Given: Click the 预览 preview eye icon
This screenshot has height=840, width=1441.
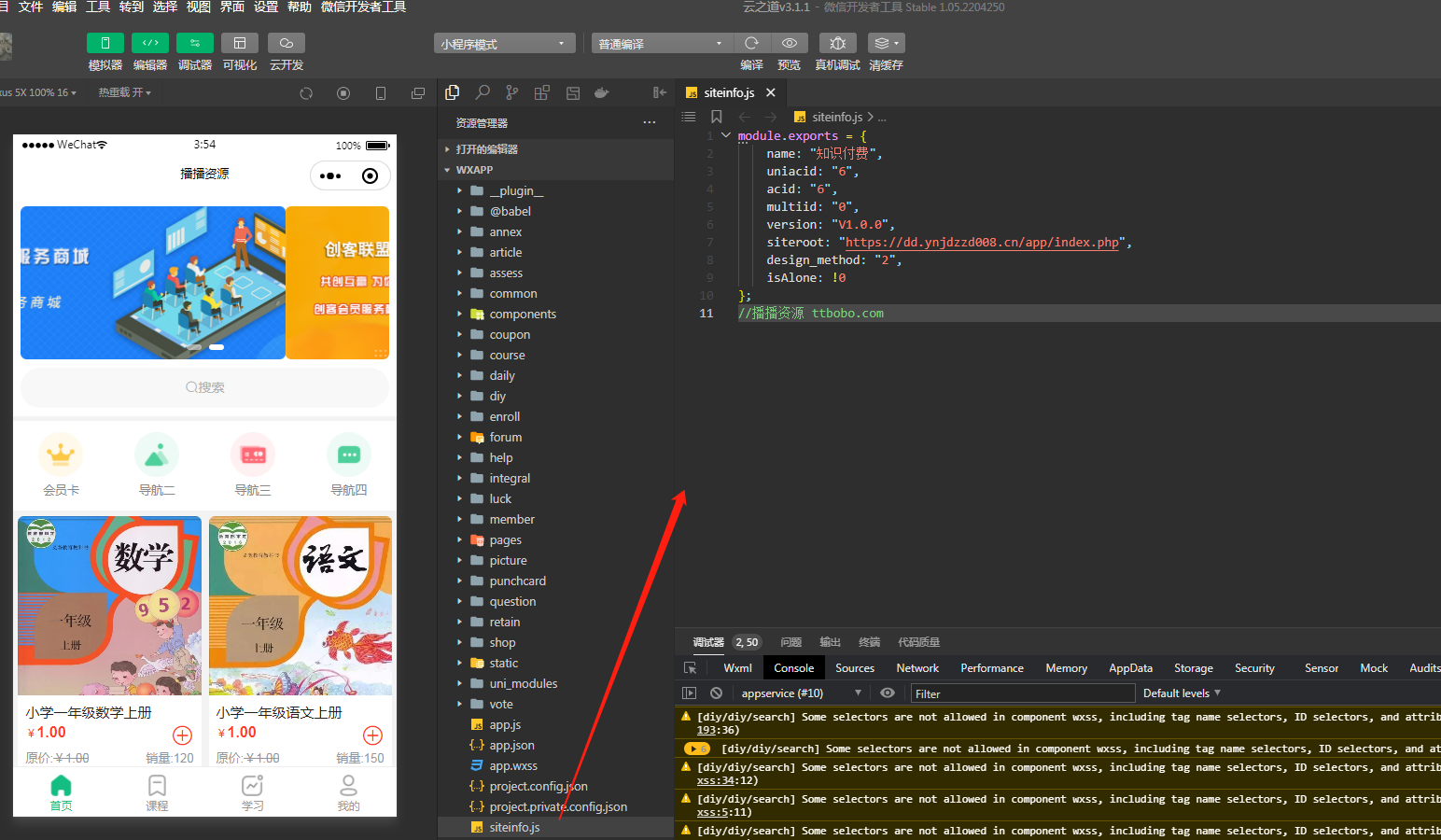Looking at the screenshot, I should (x=790, y=43).
